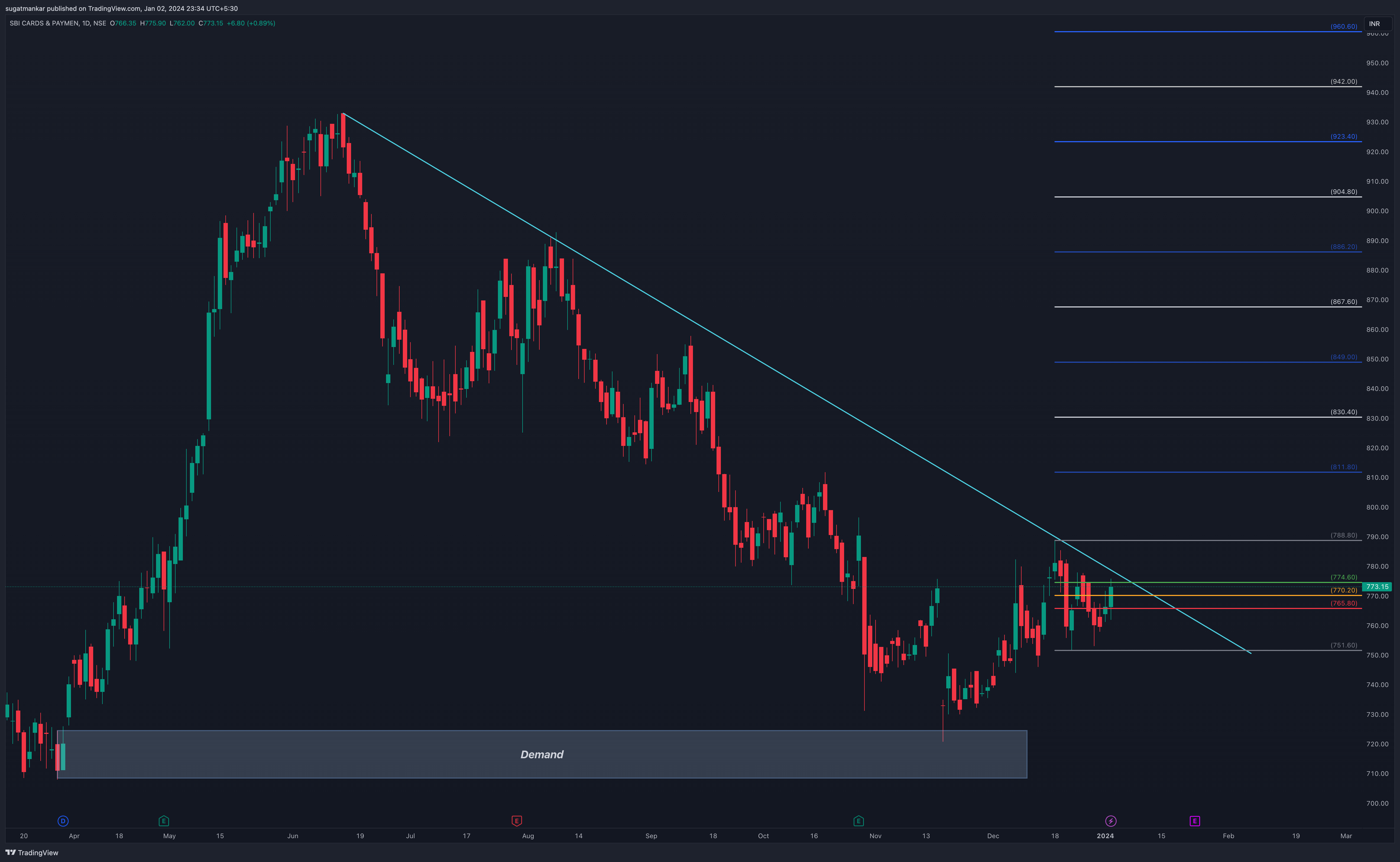Click the May label on time axis
This screenshot has height=862, width=1400.
[x=169, y=836]
